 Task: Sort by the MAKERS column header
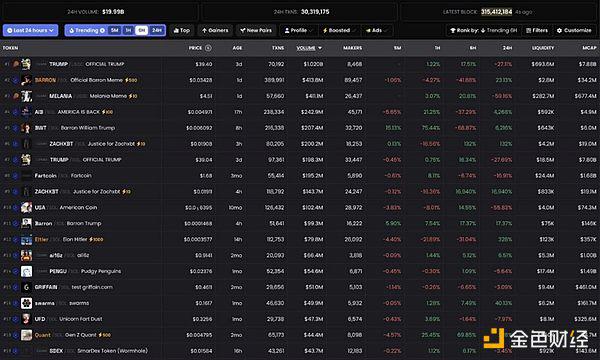coord(352,48)
